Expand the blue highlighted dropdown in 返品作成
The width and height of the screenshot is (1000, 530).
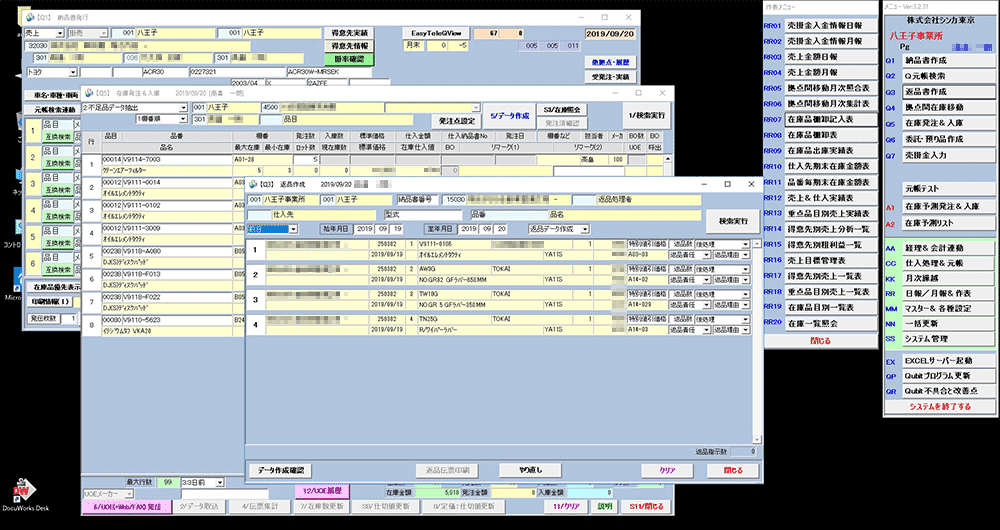[x=293, y=229]
